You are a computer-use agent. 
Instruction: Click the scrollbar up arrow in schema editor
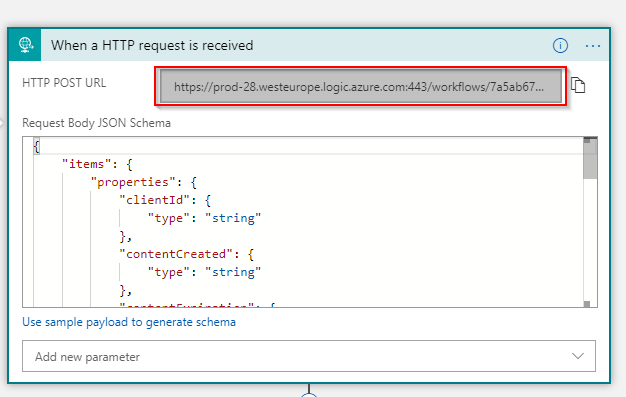587,140
